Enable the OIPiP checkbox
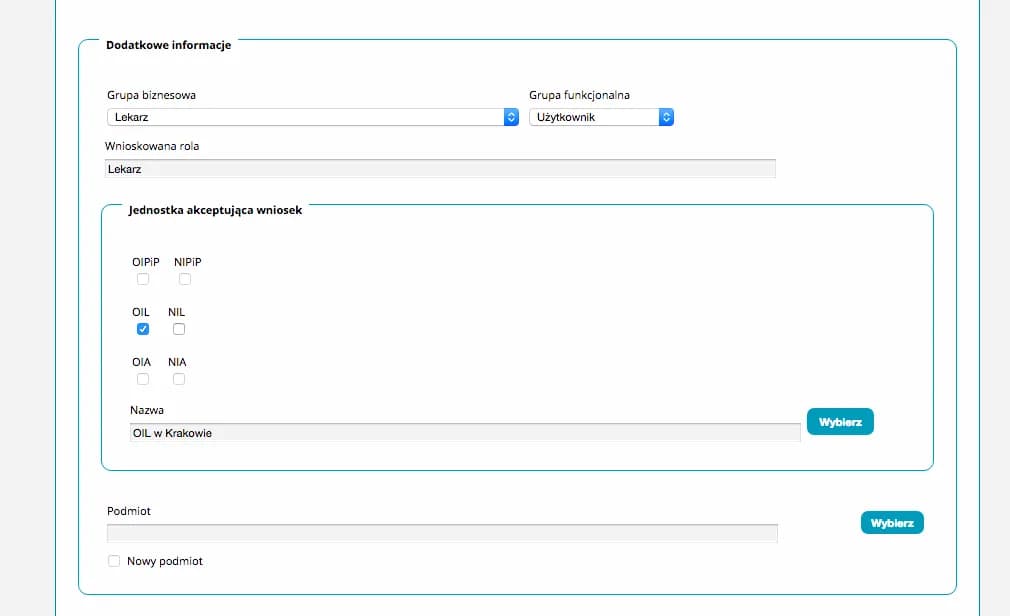This screenshot has height=616, width=1010. pyautogui.click(x=143, y=279)
